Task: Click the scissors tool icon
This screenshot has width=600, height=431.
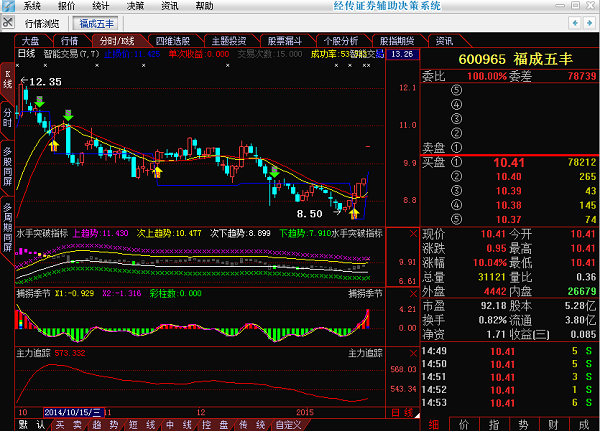Action: pyautogui.click(x=8, y=23)
